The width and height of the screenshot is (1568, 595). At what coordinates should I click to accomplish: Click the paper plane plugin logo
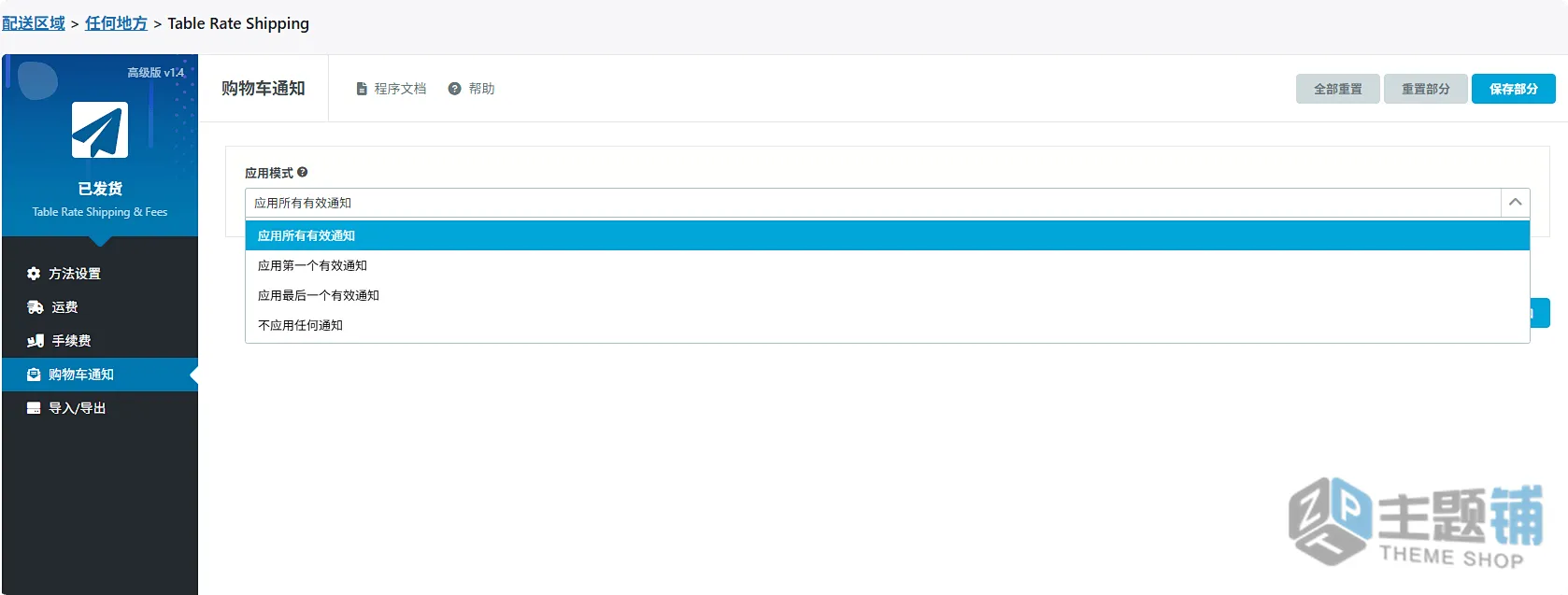tap(100, 130)
